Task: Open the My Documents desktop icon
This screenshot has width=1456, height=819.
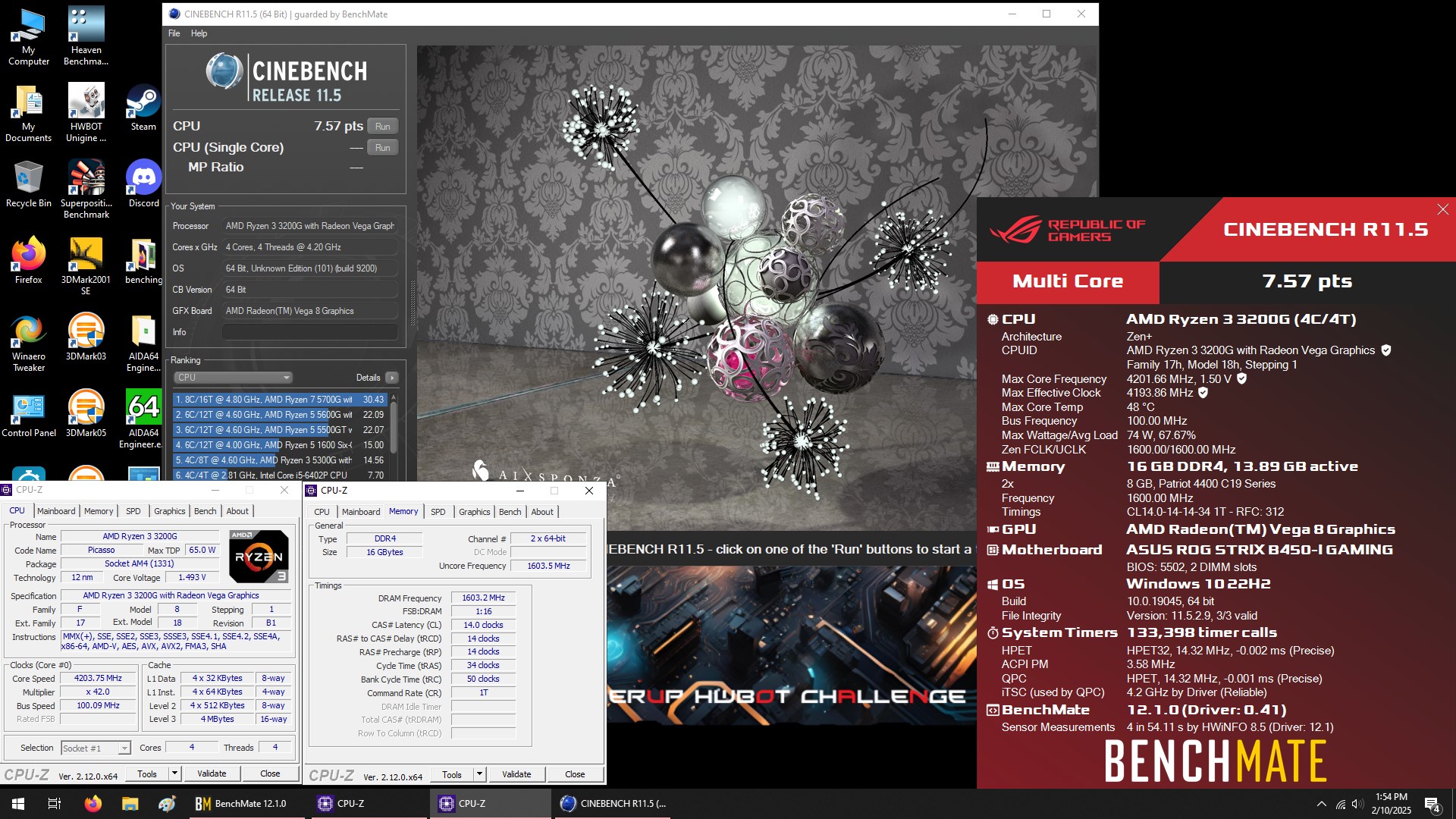Action: tap(29, 114)
